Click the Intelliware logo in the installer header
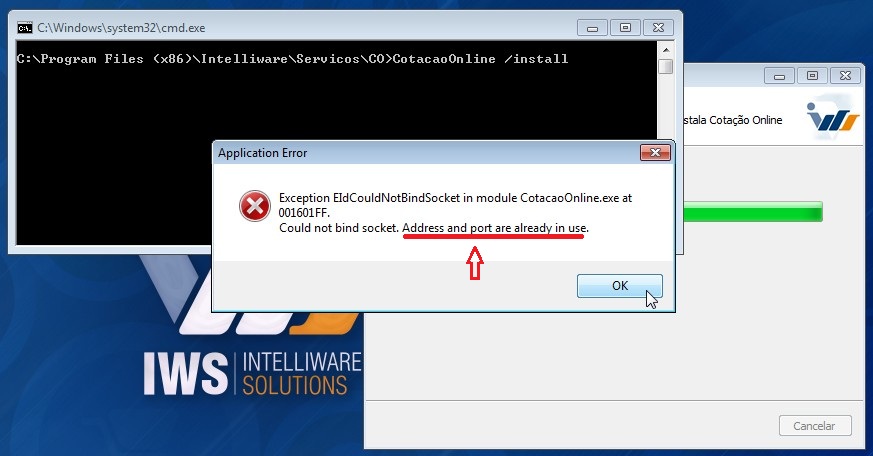Image resolution: width=873 pixels, height=456 pixels. pos(832,117)
